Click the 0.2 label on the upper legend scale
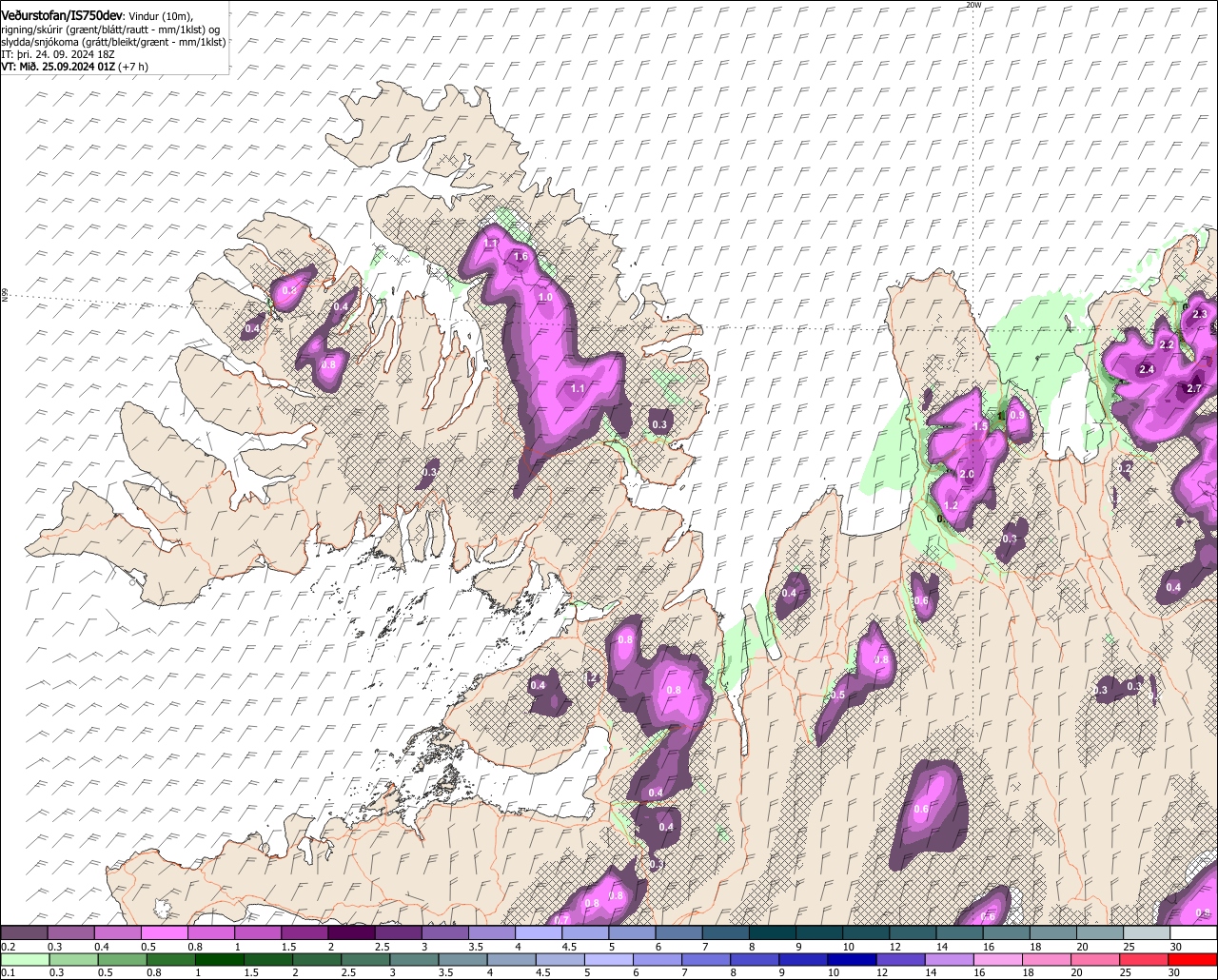The height and width of the screenshot is (980, 1218). coord(8,947)
